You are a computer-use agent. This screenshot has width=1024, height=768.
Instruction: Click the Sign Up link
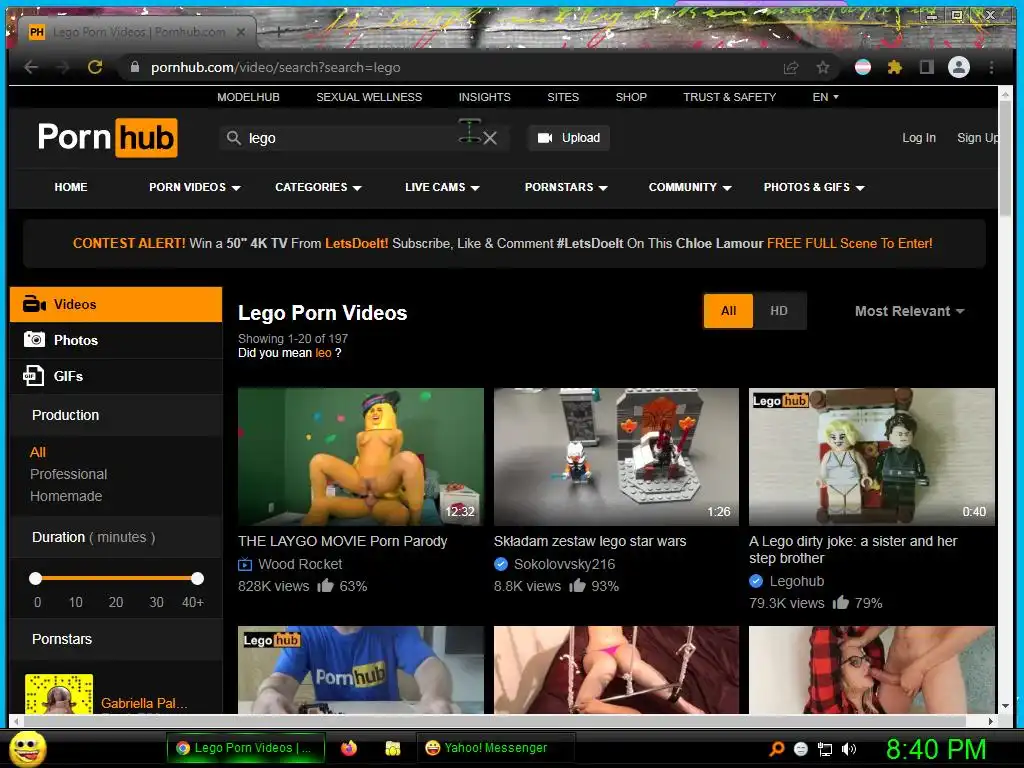(978, 138)
